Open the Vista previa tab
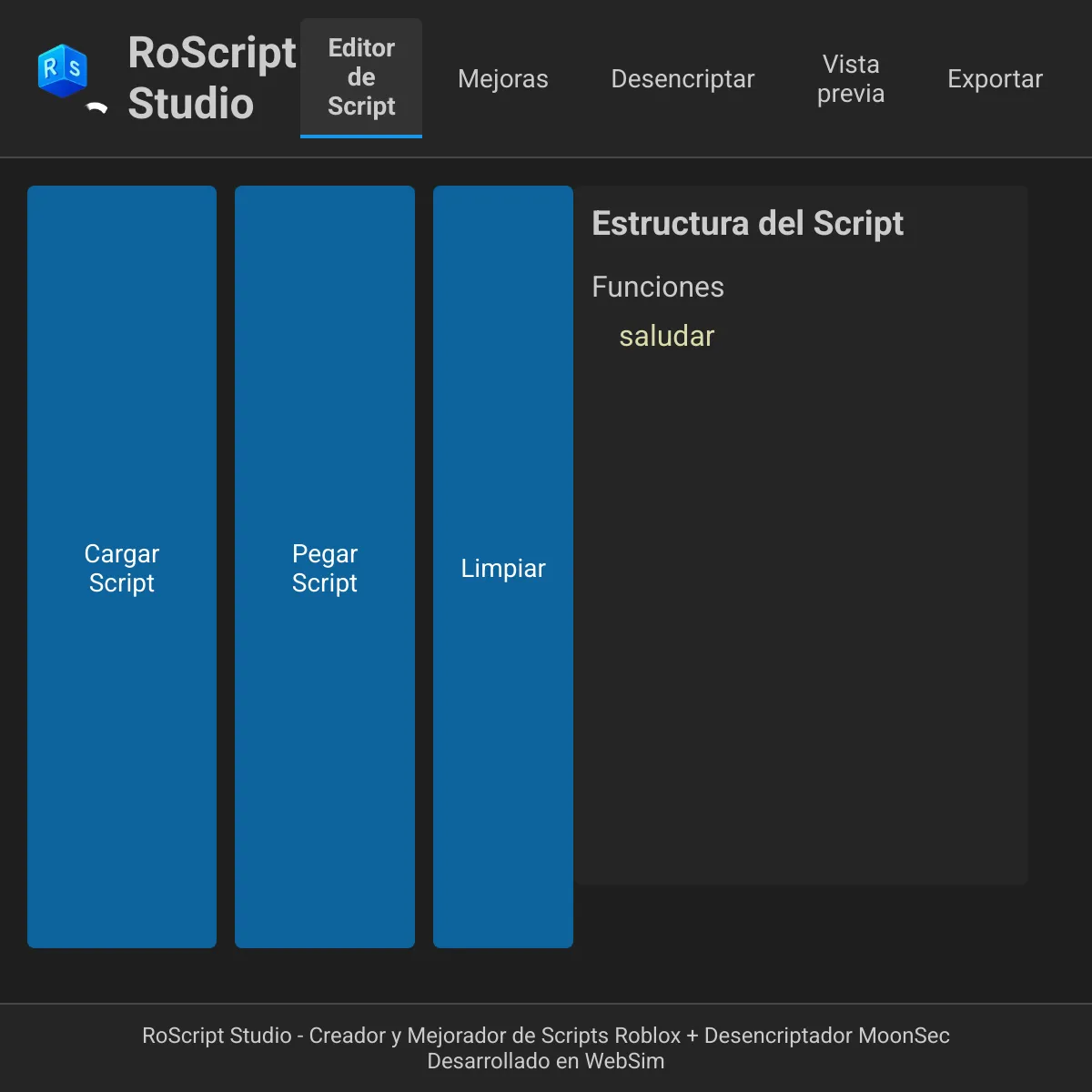Viewport: 1092px width, 1092px height. (x=850, y=79)
